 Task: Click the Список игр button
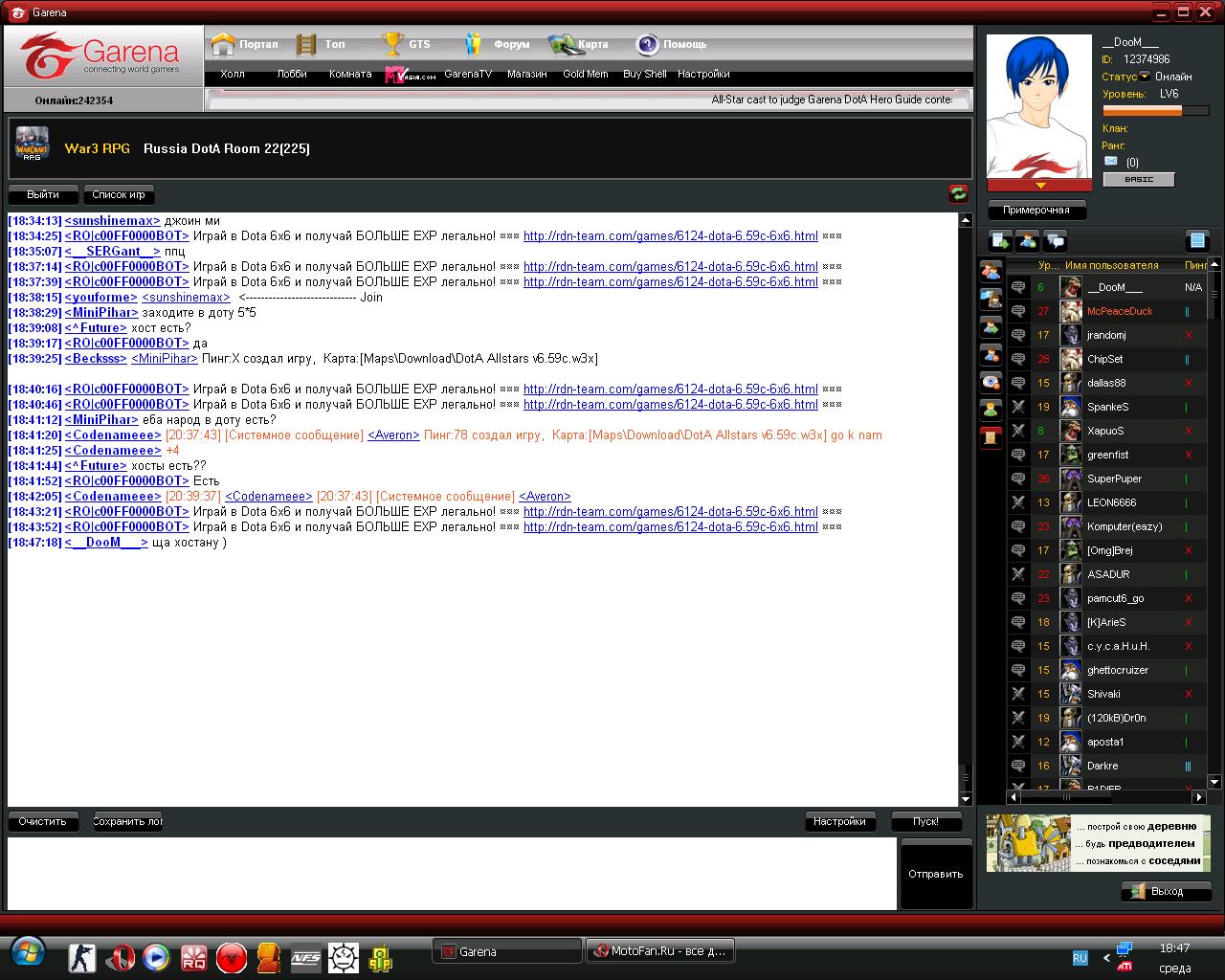119,194
